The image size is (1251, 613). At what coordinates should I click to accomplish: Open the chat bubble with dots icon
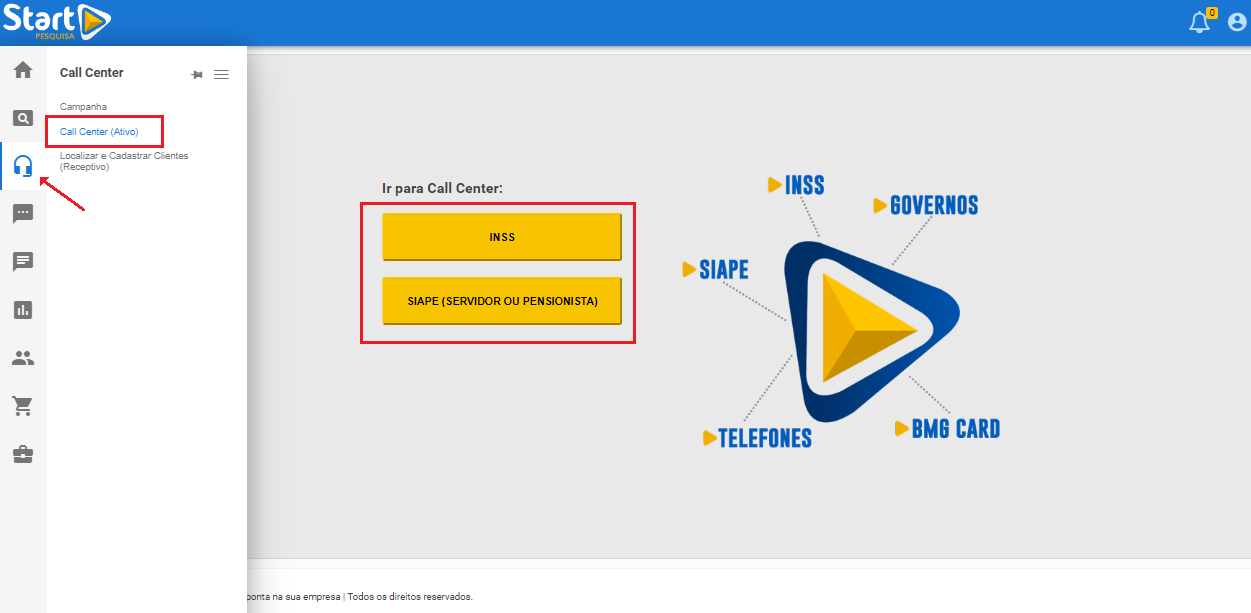pos(22,214)
